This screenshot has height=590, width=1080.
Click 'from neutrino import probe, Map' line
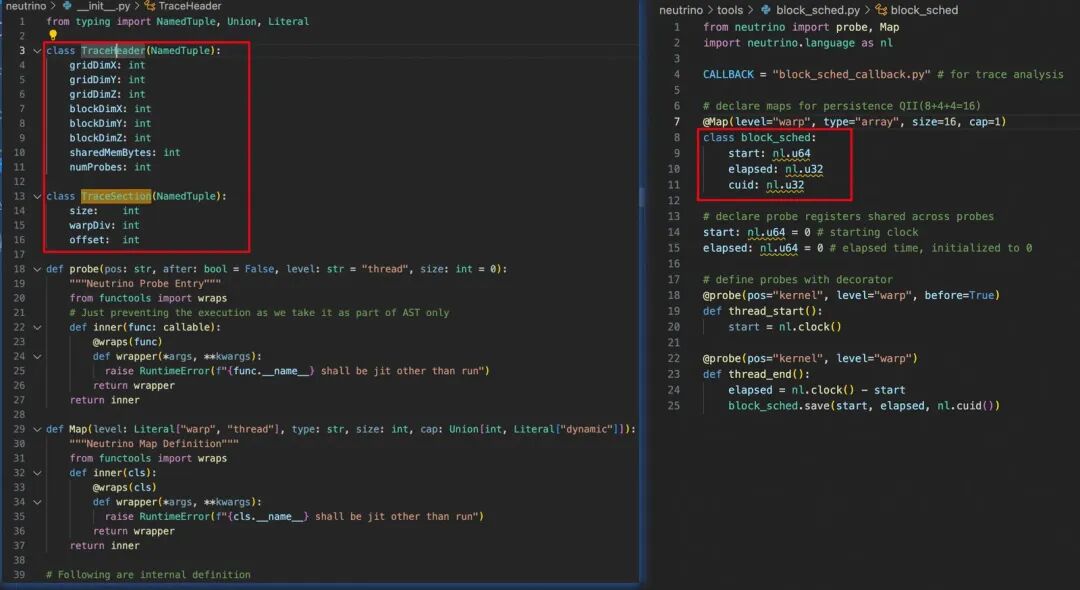[801, 28]
